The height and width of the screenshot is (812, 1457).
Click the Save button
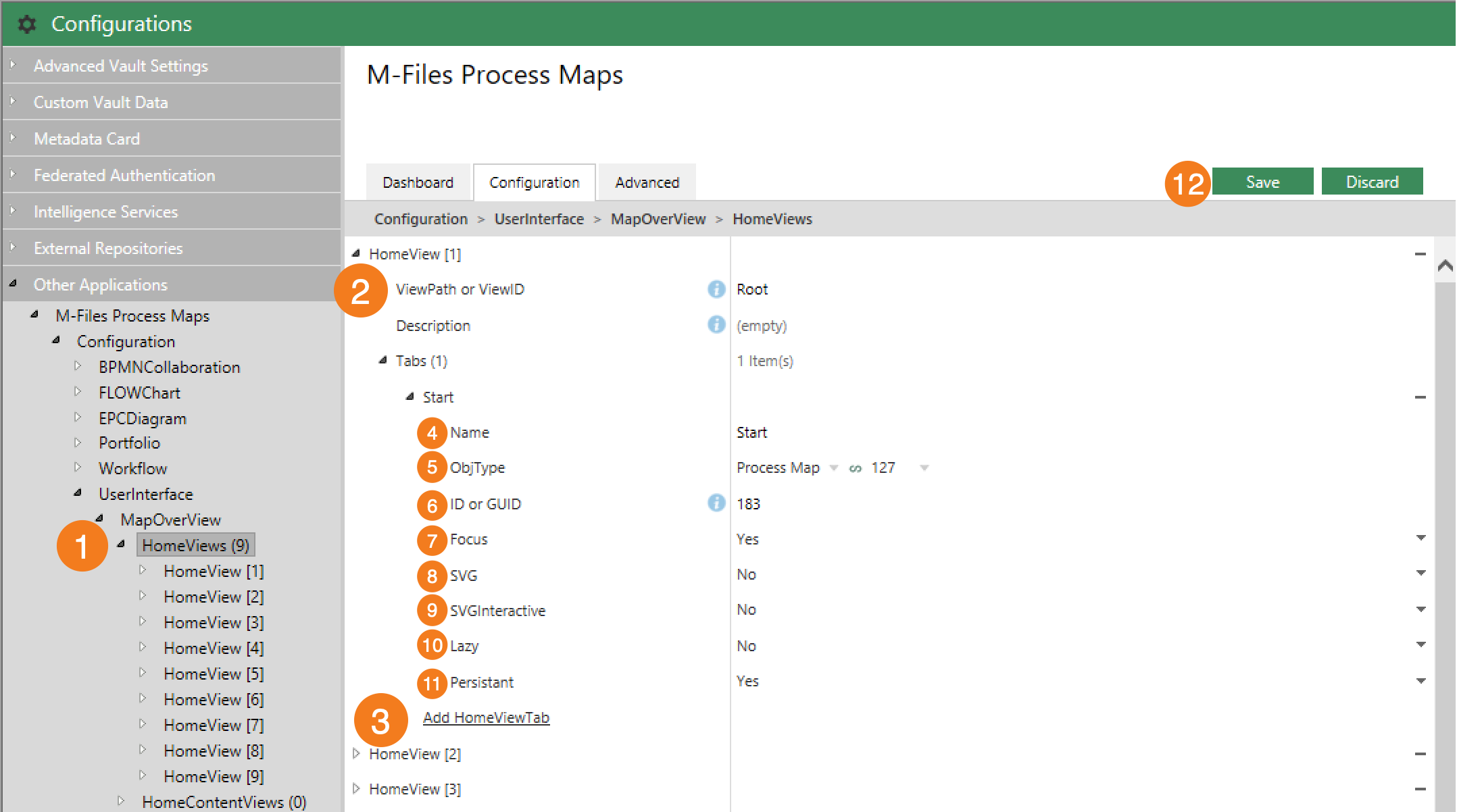pos(1262,182)
